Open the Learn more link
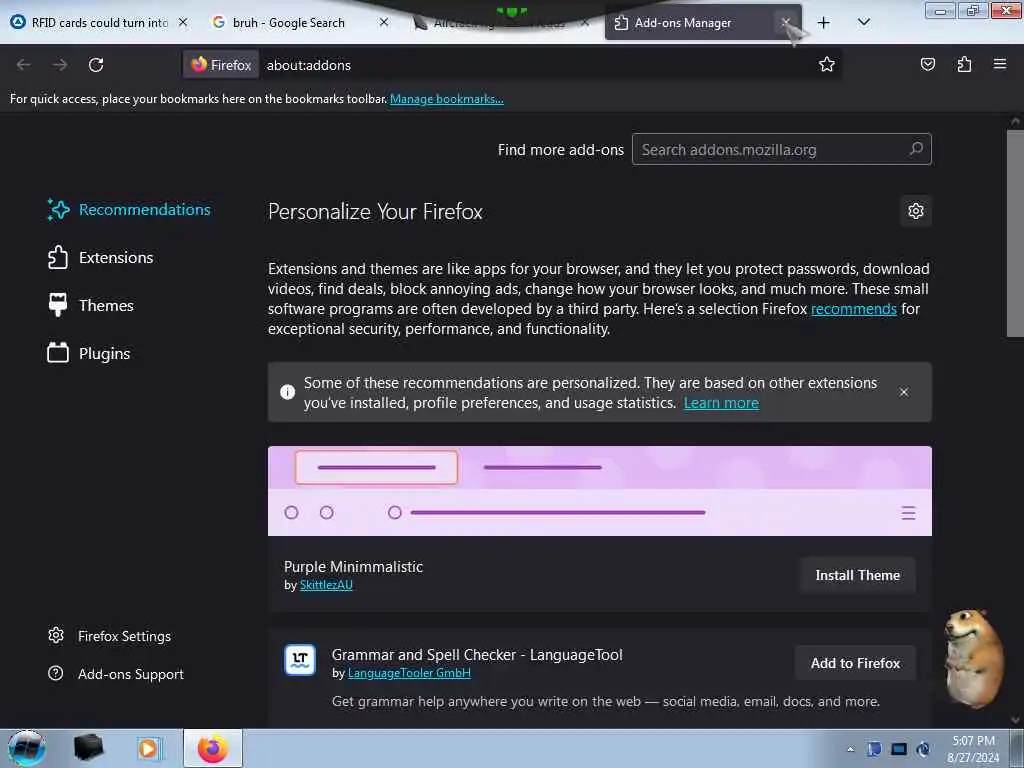This screenshot has height=768, width=1024. coord(721,403)
